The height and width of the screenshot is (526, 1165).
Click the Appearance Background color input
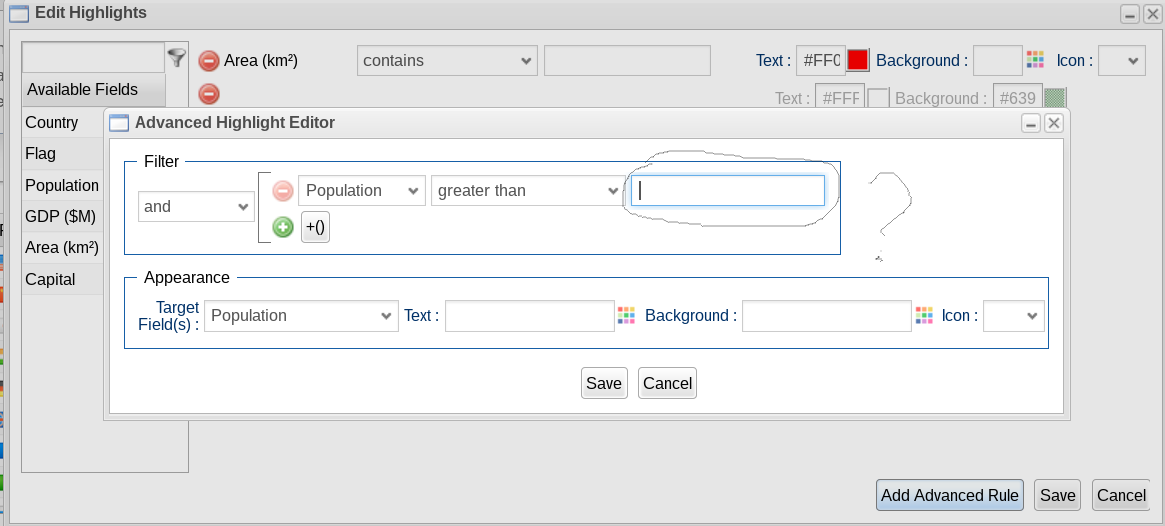[827, 316]
